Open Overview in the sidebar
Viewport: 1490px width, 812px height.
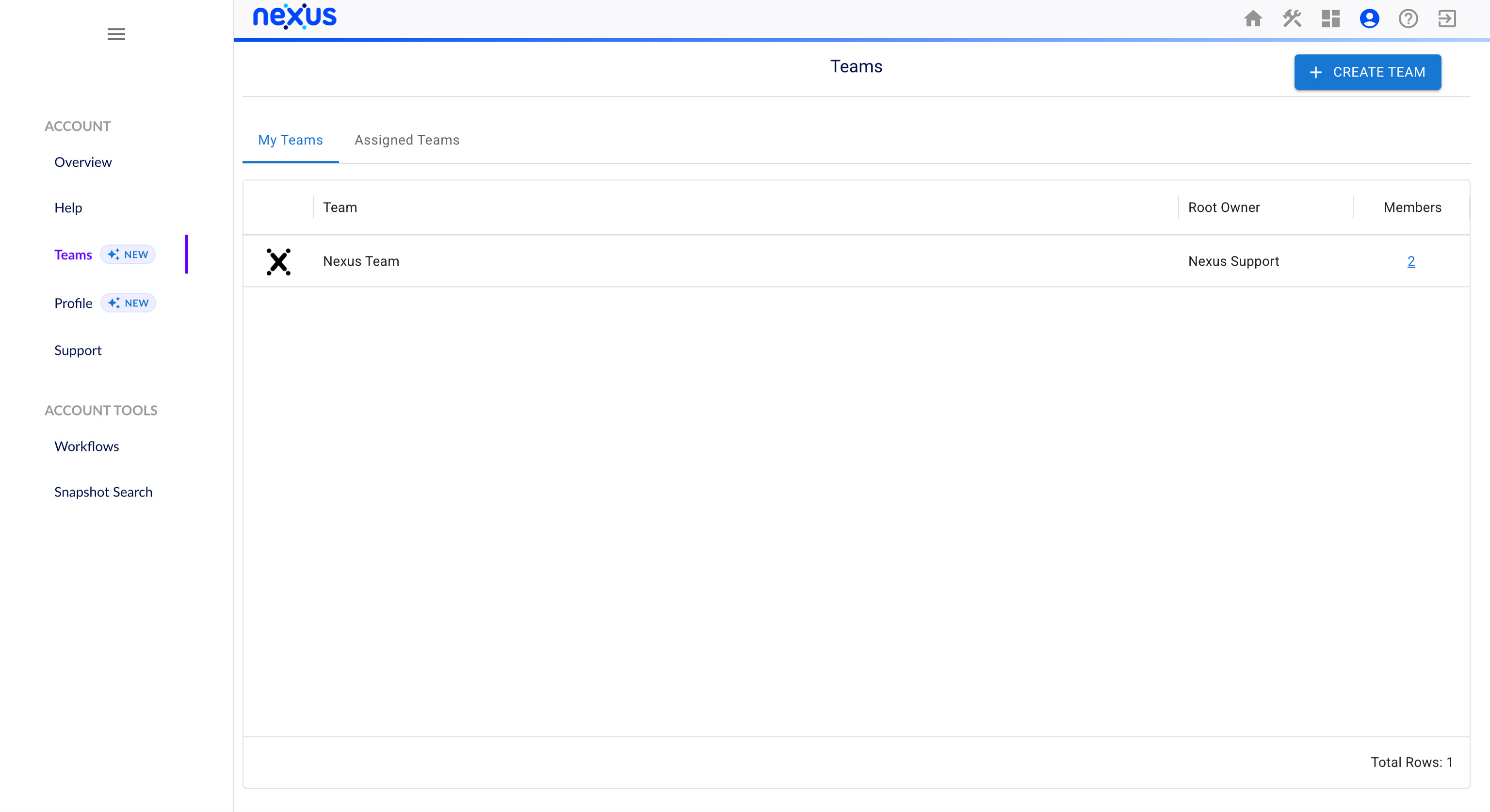pyautogui.click(x=83, y=162)
